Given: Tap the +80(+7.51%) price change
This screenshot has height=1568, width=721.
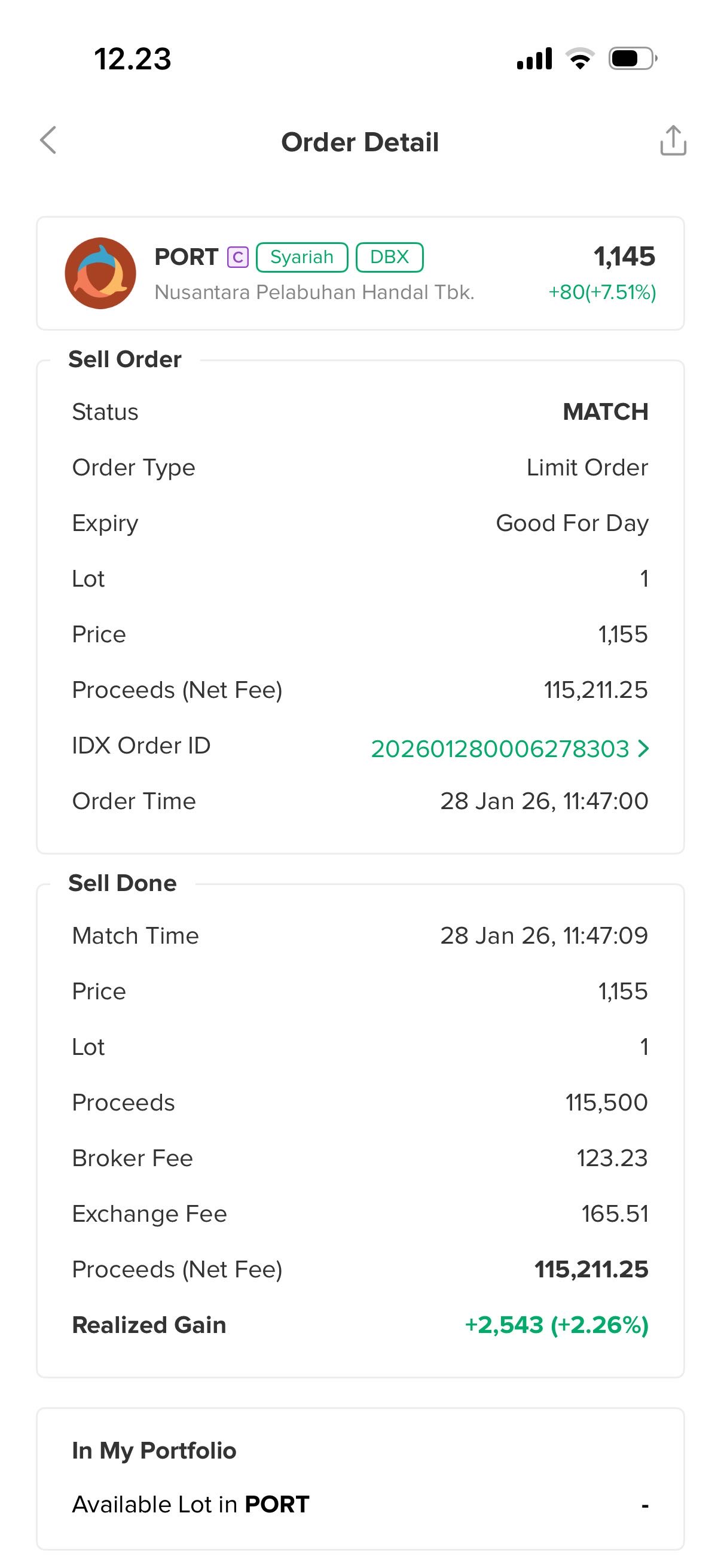Looking at the screenshot, I should [x=602, y=292].
